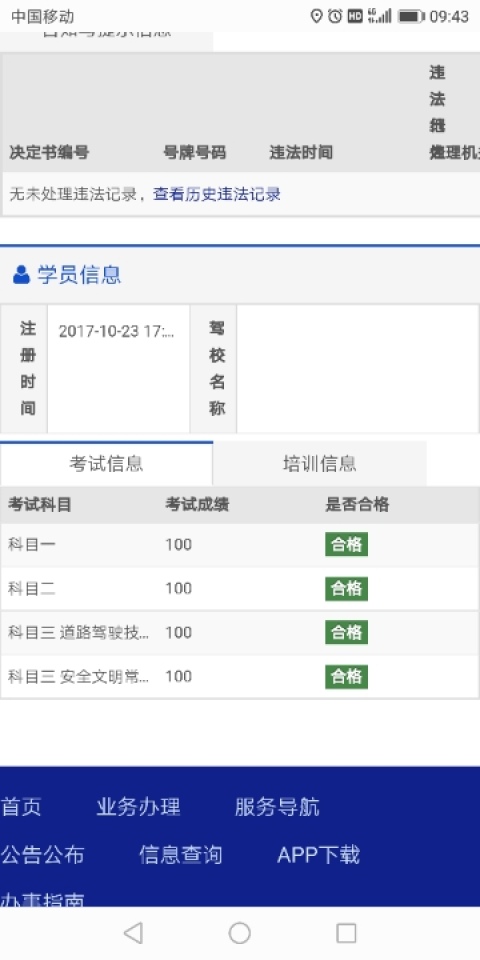
Task: Open 查看历史违法记录 link
Action: (217, 195)
